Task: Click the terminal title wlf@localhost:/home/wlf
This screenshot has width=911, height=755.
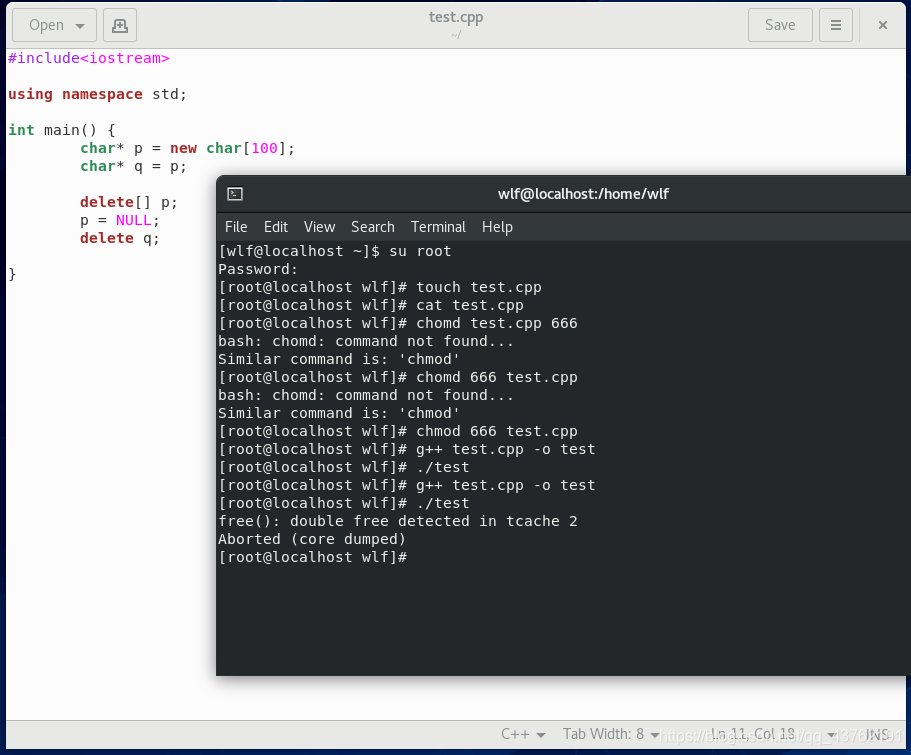Action: (583, 194)
